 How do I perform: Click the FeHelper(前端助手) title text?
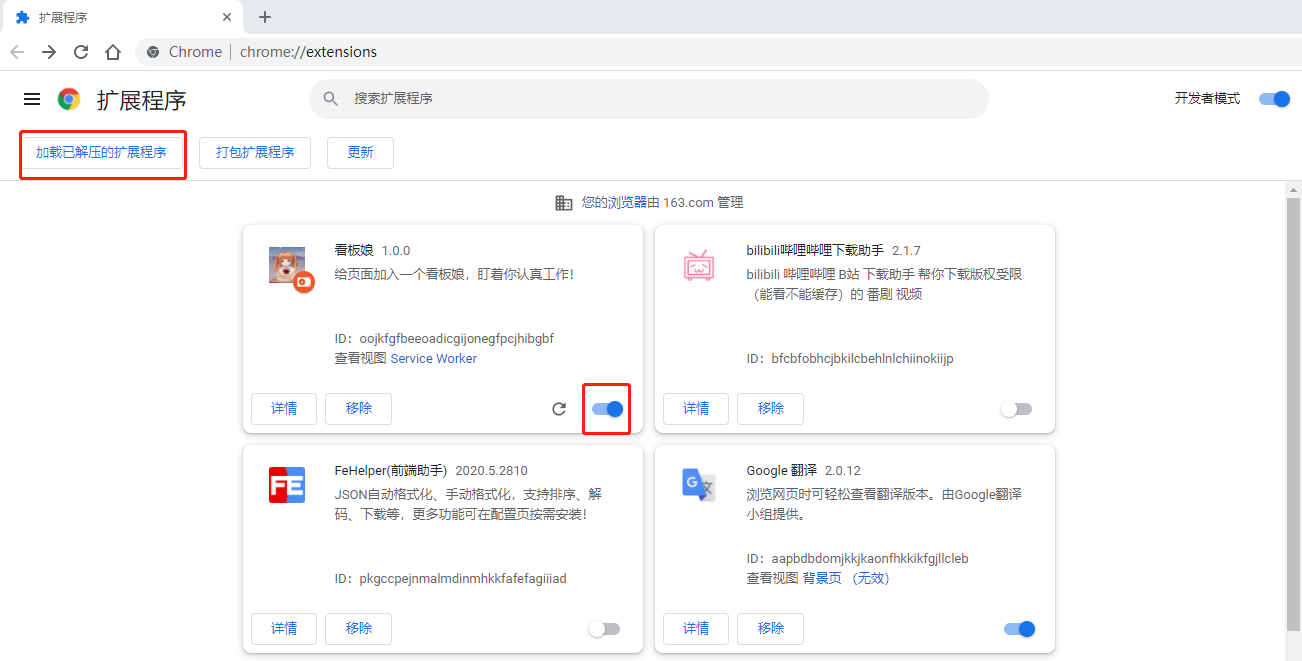[391, 470]
